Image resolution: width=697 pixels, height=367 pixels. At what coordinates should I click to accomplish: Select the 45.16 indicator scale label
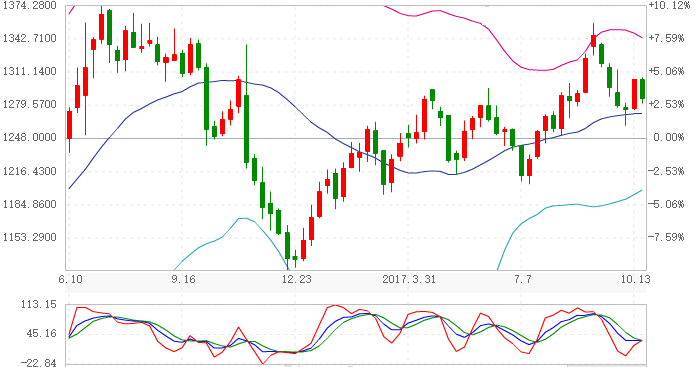pyautogui.click(x=42, y=333)
